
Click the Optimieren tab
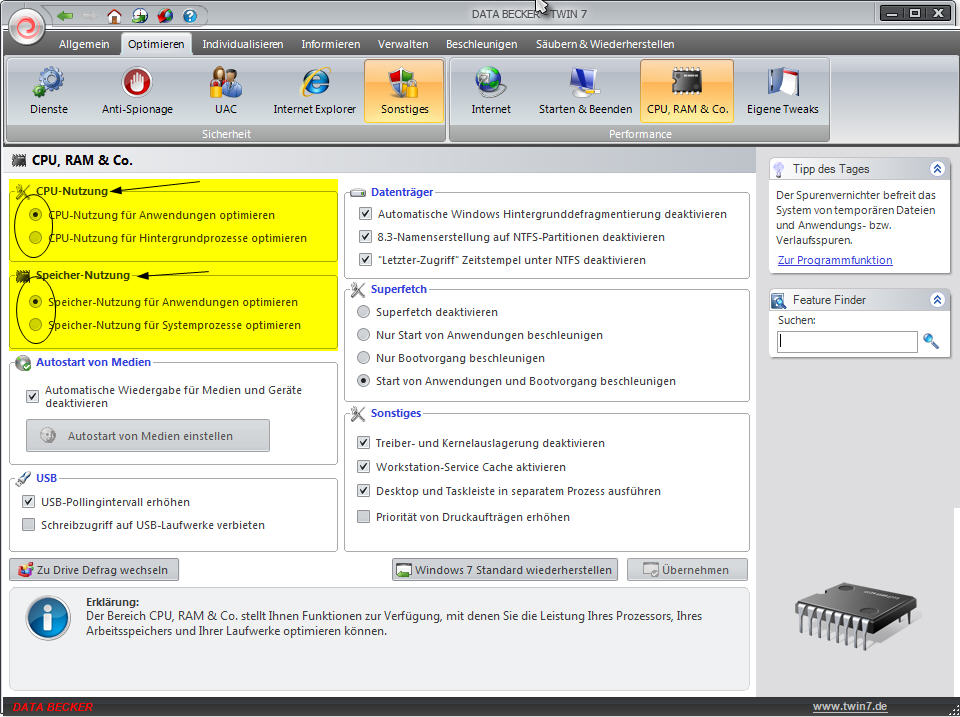(x=156, y=44)
